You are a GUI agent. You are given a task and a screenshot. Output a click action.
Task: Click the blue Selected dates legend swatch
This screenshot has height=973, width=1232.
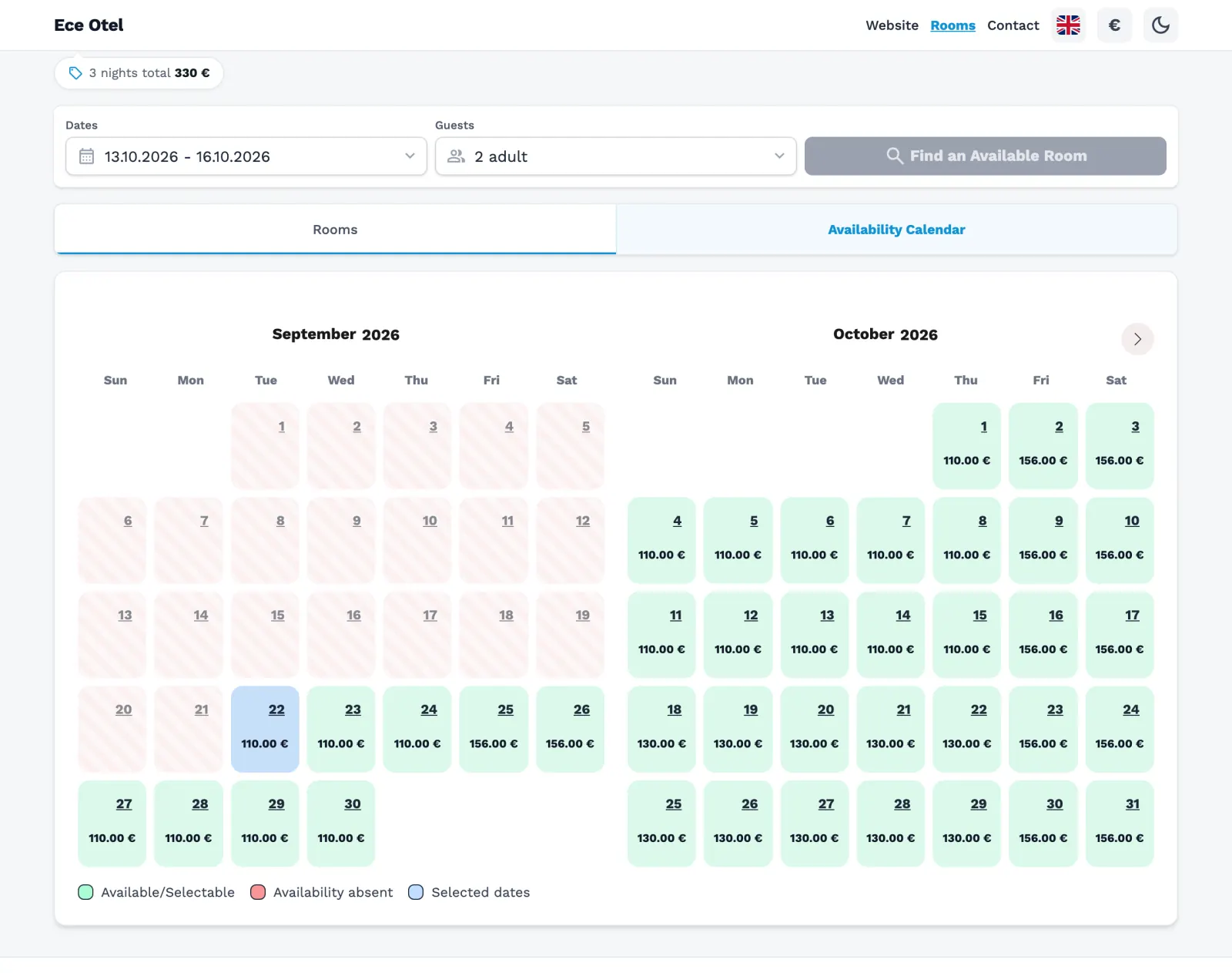click(416, 892)
